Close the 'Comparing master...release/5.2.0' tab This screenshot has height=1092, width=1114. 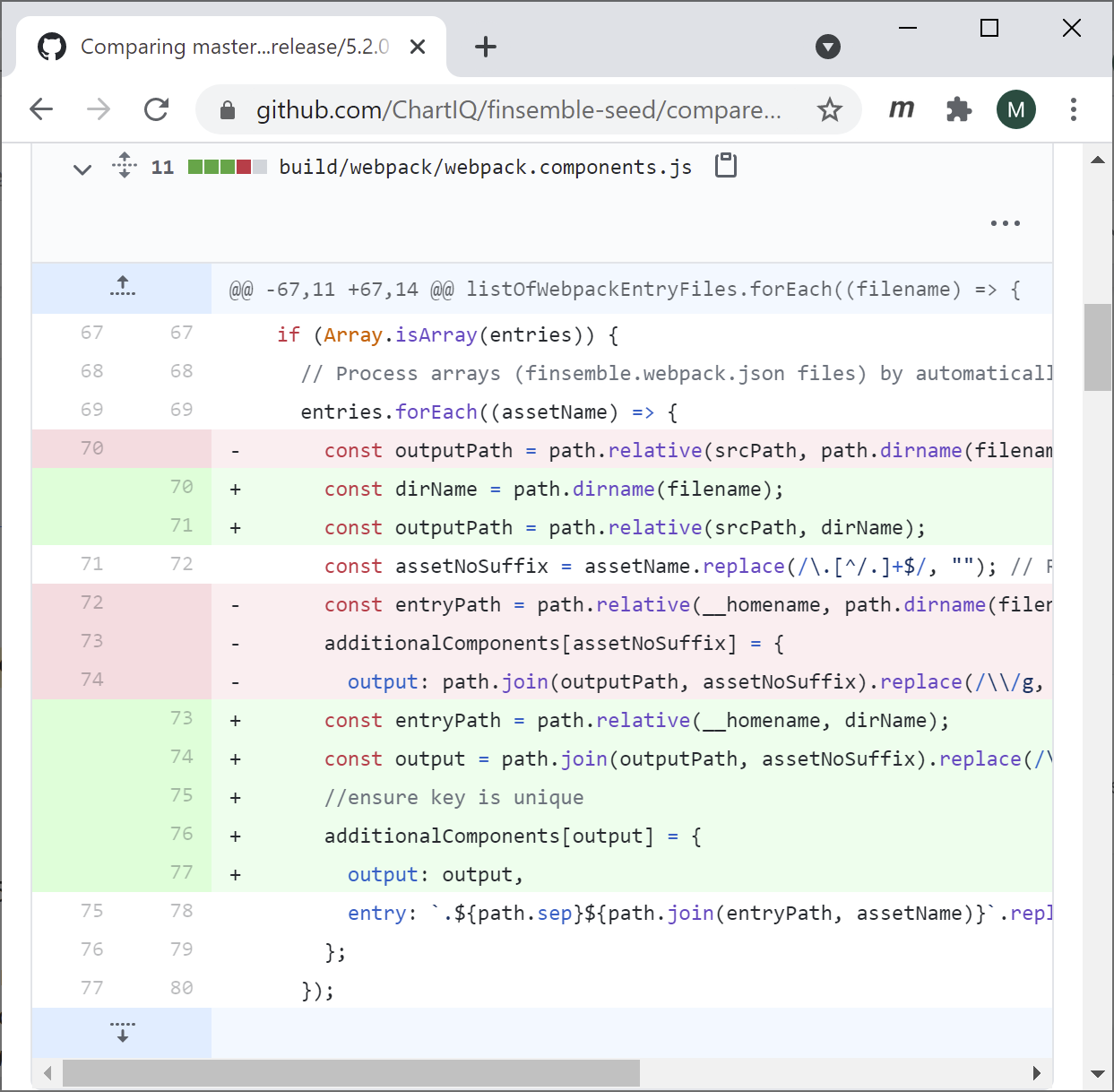[418, 47]
